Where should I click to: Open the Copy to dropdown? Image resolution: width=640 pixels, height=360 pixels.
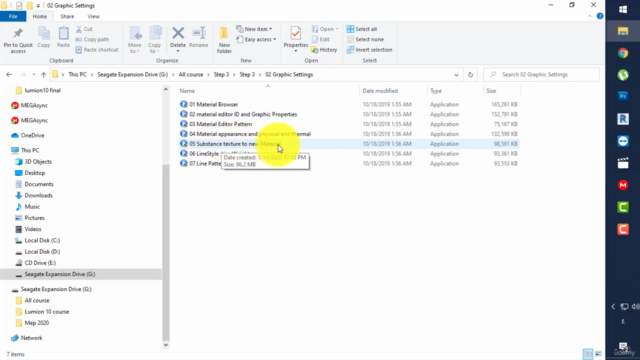[x=154, y=40]
